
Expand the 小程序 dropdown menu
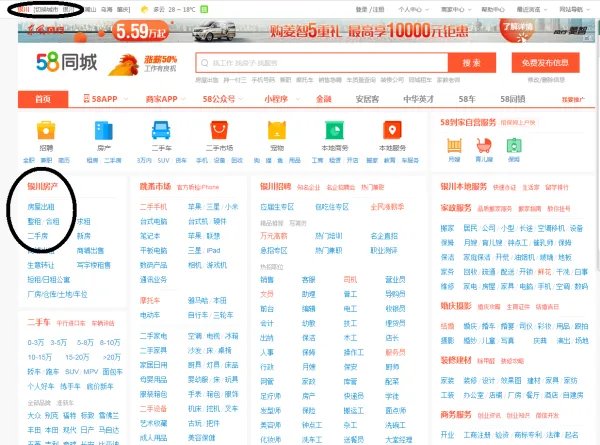[298, 99]
